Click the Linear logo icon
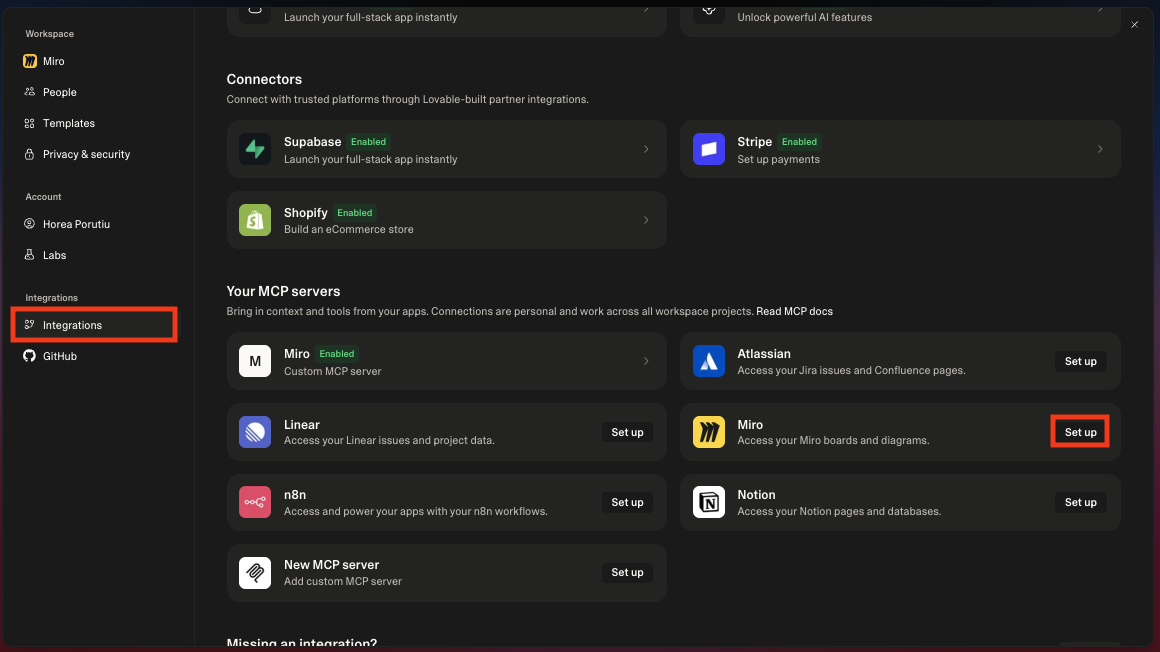Screen dimensions: 1160x652 click(254, 432)
